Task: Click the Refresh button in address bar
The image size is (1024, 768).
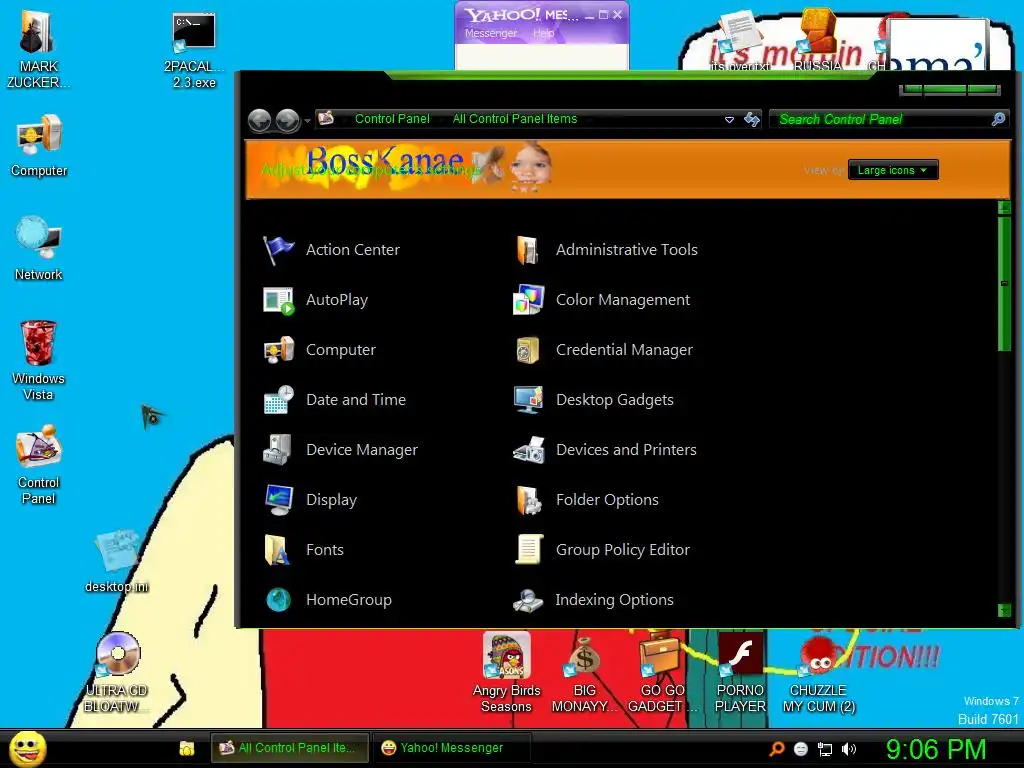Action: click(752, 120)
